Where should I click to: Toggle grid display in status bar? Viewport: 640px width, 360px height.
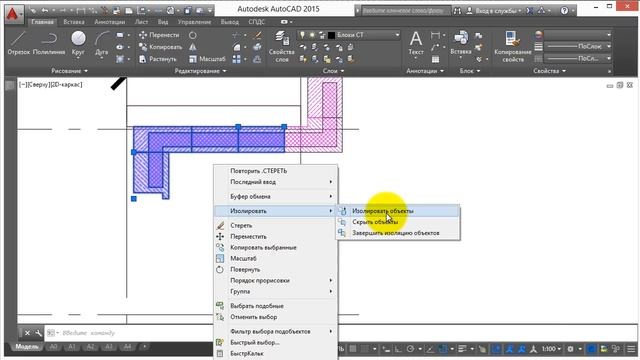point(353,349)
